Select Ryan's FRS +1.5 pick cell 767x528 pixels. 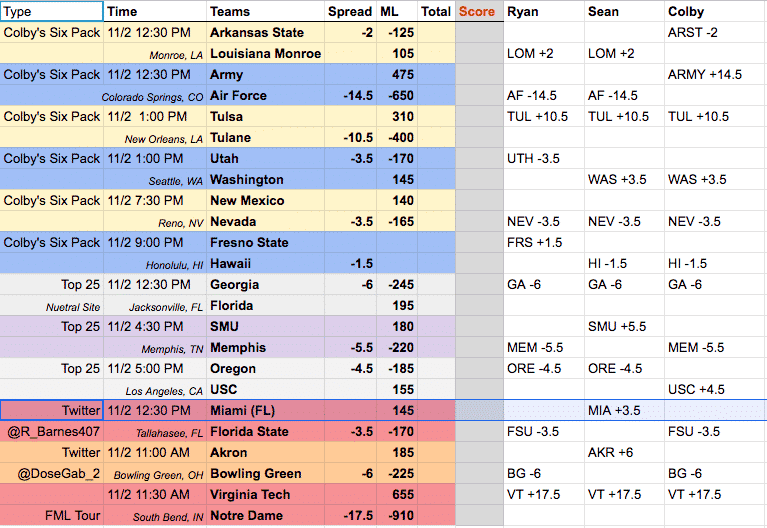tap(543, 243)
